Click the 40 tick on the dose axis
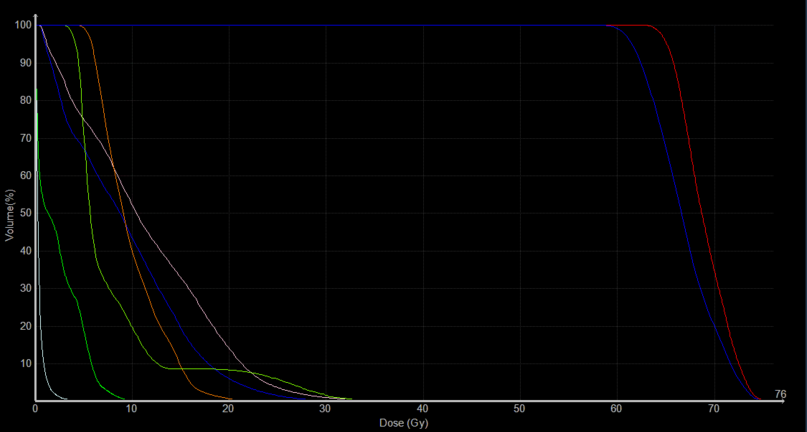The width and height of the screenshot is (807, 432). click(x=422, y=409)
